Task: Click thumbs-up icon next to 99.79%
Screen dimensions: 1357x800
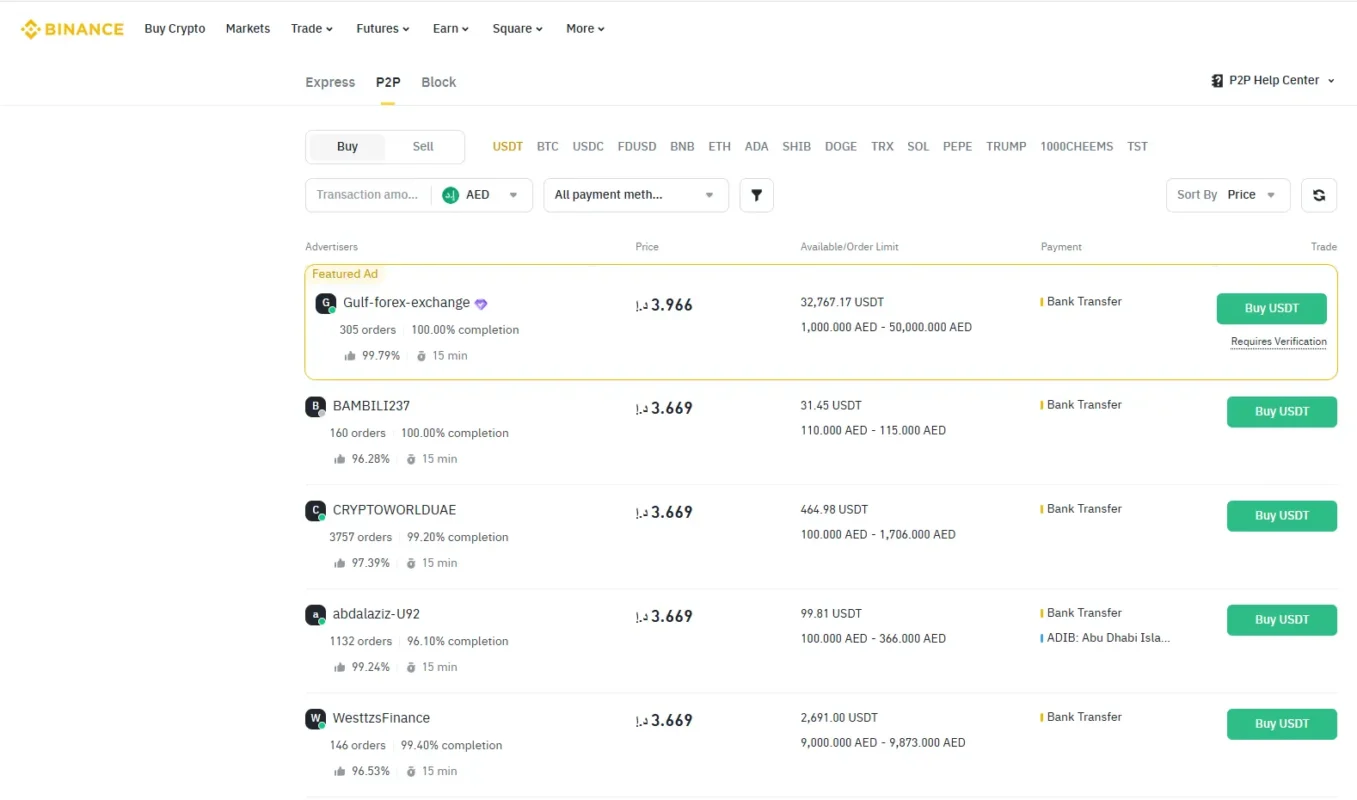Action: [x=350, y=356]
